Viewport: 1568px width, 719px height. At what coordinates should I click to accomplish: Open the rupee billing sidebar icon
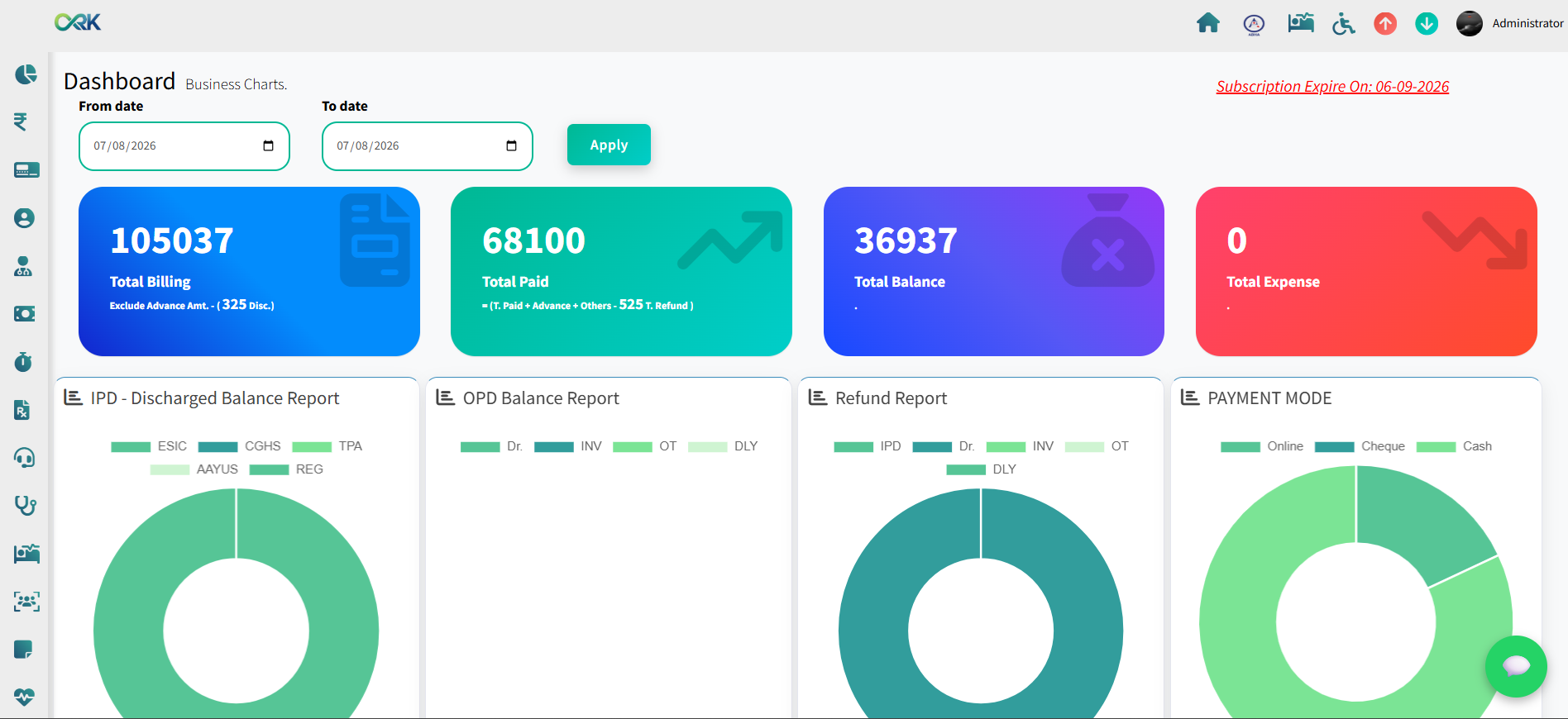(x=21, y=122)
